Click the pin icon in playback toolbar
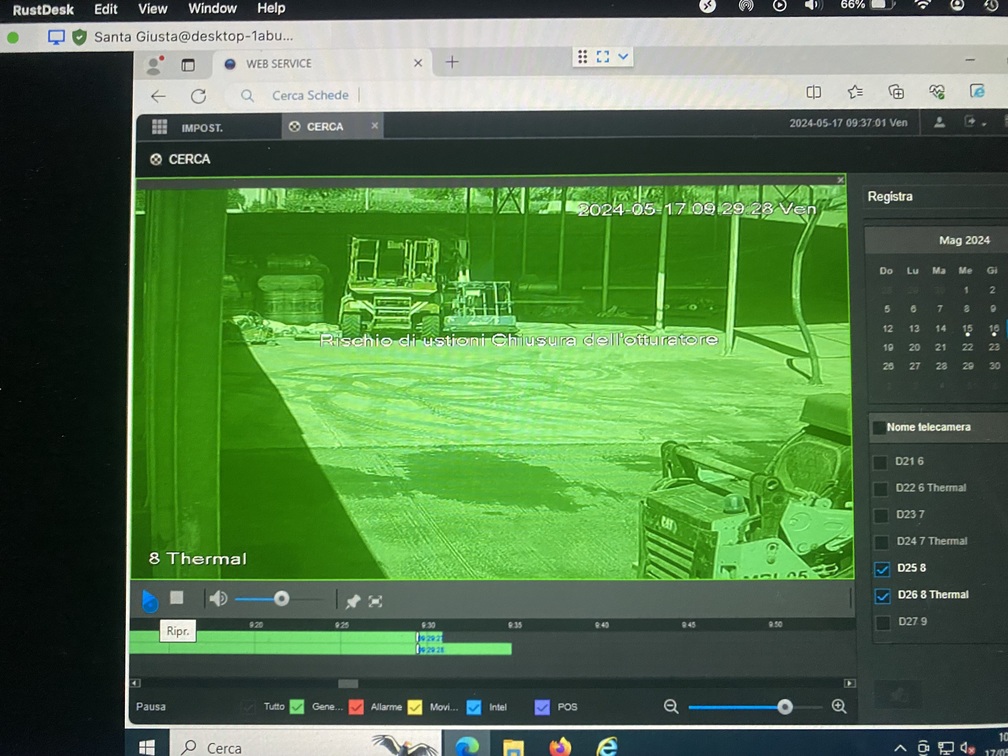Viewport: 1008px width, 756px height. point(352,602)
